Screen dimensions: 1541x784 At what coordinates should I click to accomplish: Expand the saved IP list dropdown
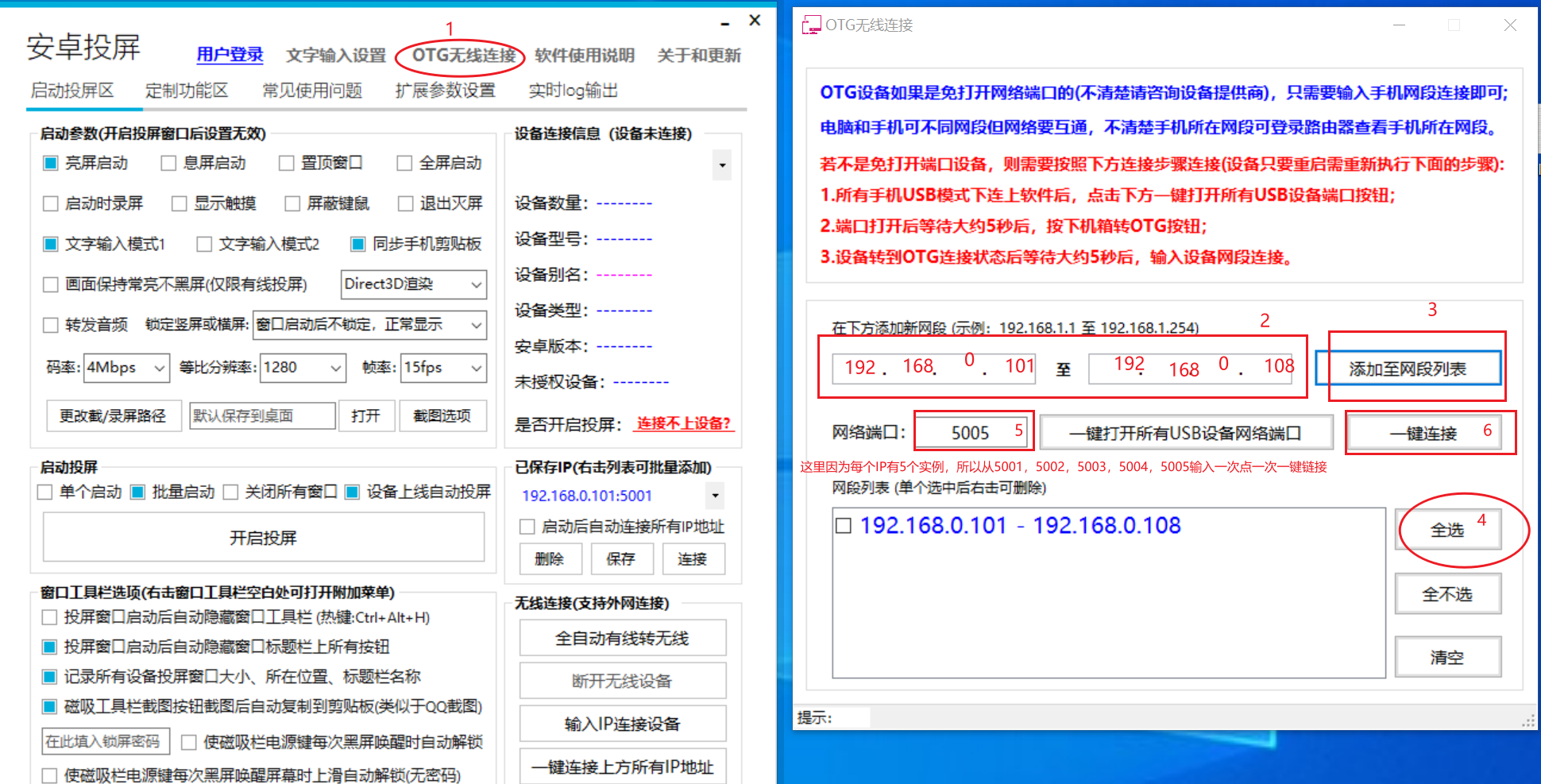(714, 496)
